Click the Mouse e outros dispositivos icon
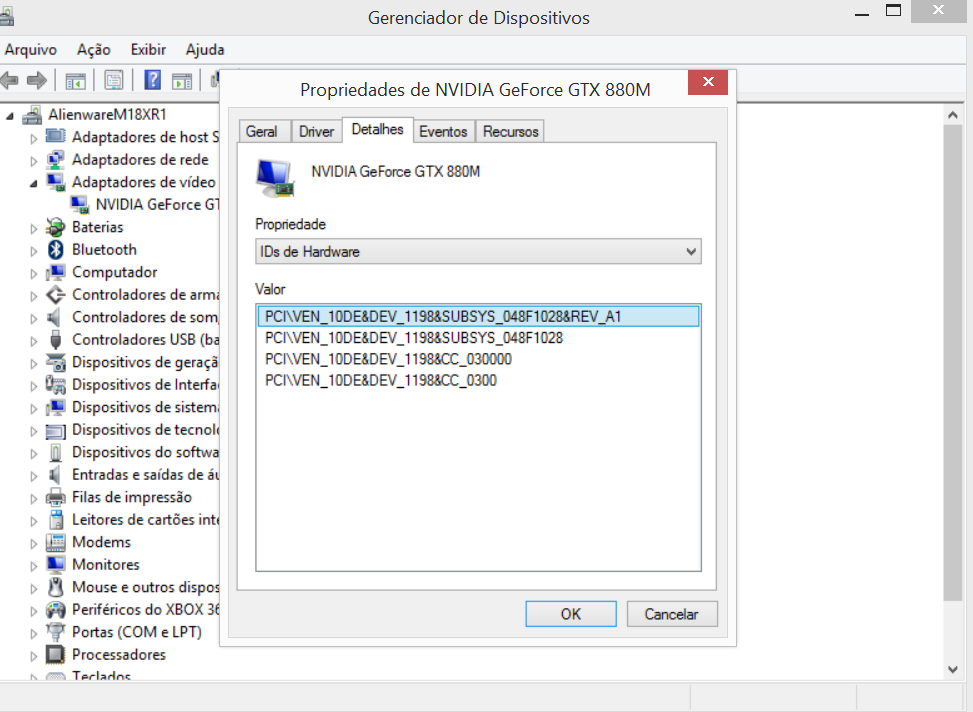This screenshot has height=712, width=973. click(x=56, y=587)
